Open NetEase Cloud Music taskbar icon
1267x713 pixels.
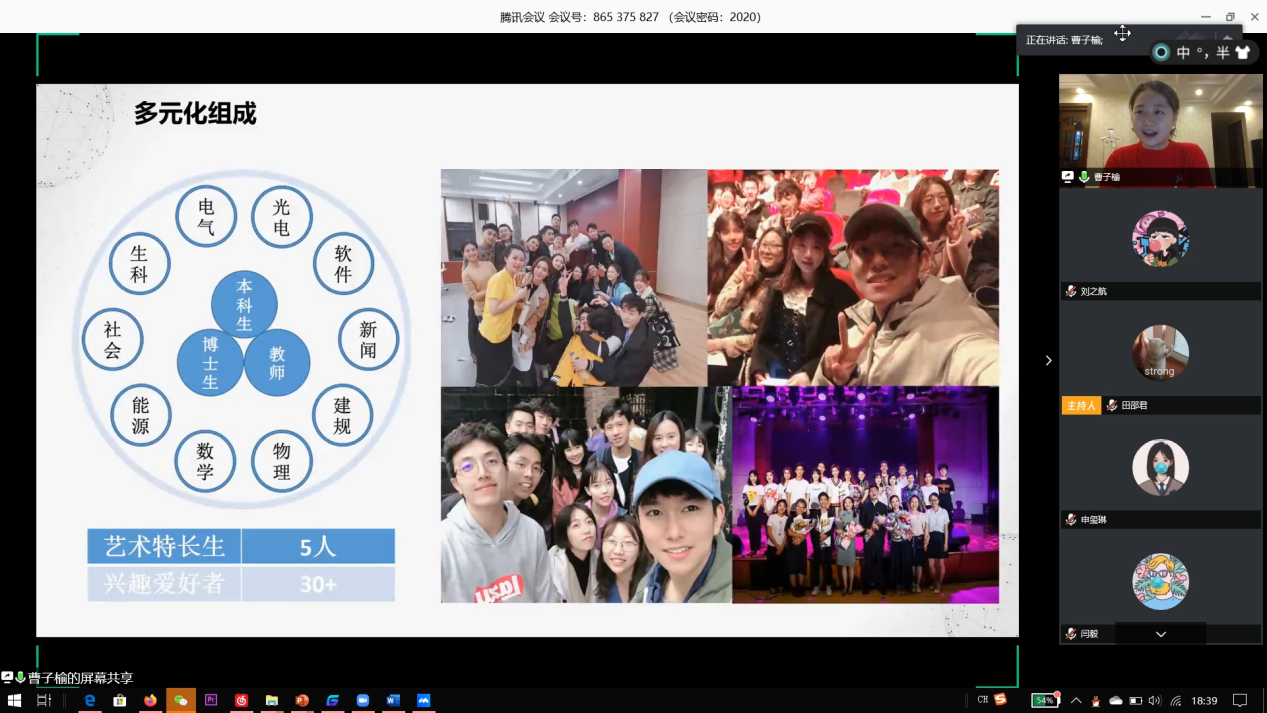click(x=241, y=701)
